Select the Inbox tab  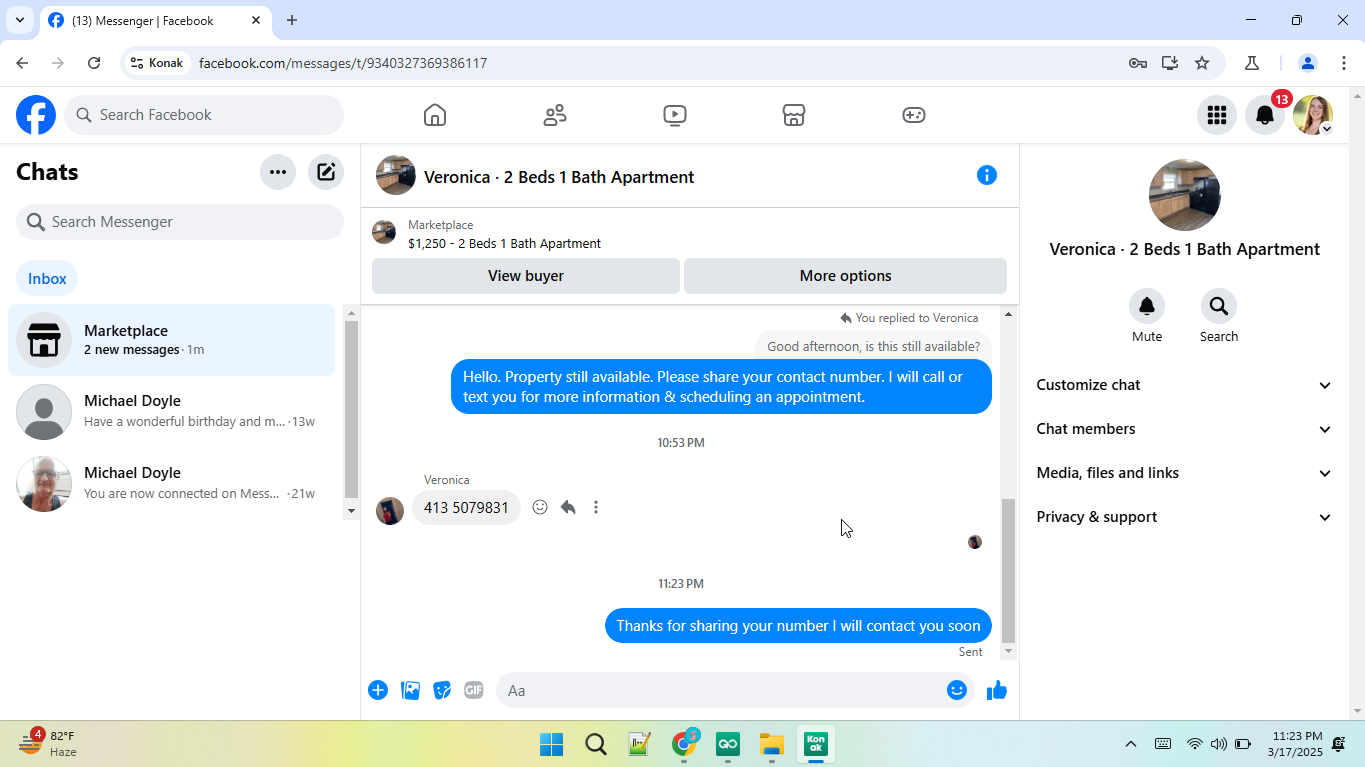(47, 279)
